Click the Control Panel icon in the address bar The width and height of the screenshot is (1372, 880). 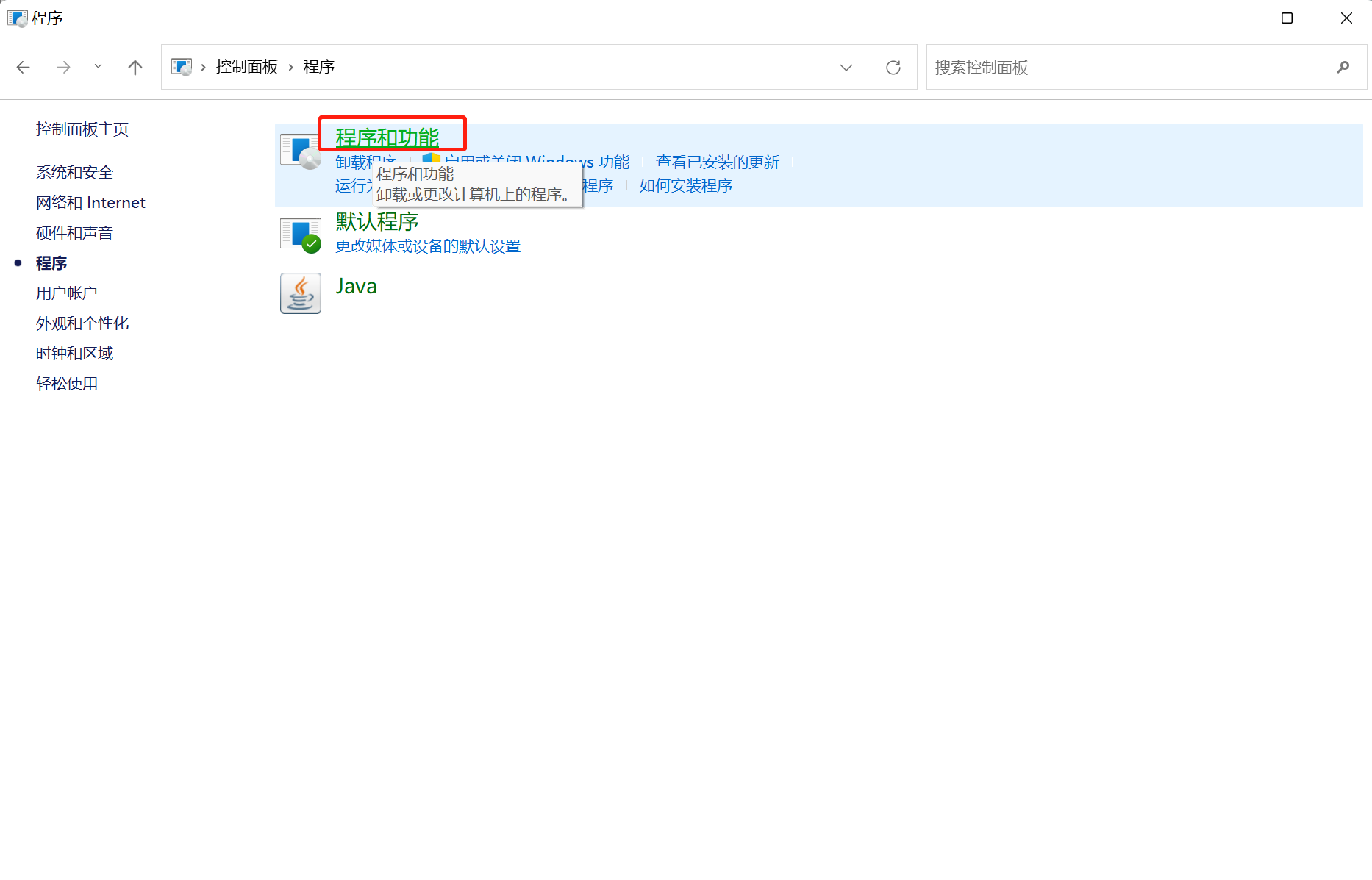pos(181,66)
